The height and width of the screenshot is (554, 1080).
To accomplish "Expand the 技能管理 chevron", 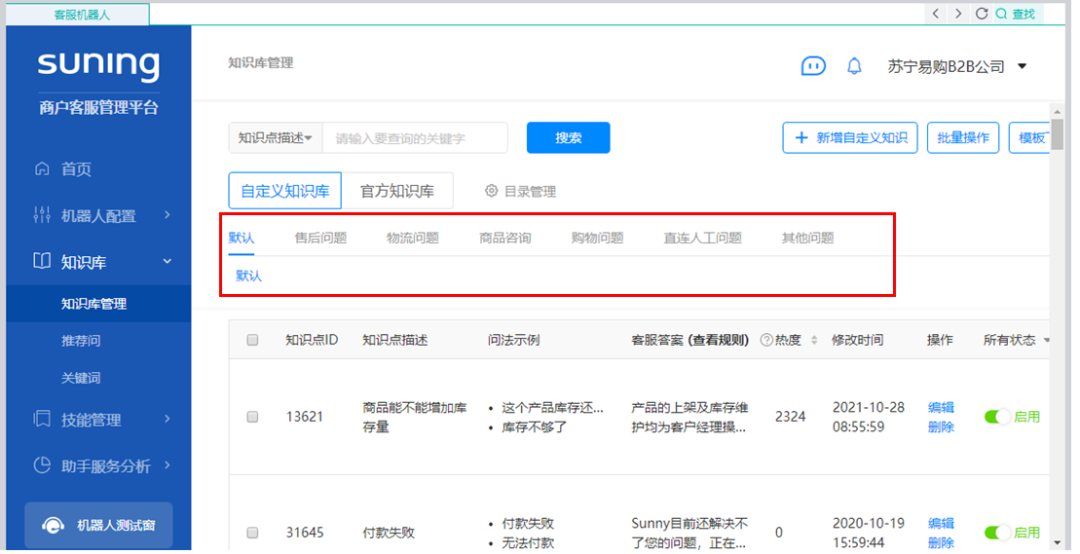I will (x=167, y=419).
